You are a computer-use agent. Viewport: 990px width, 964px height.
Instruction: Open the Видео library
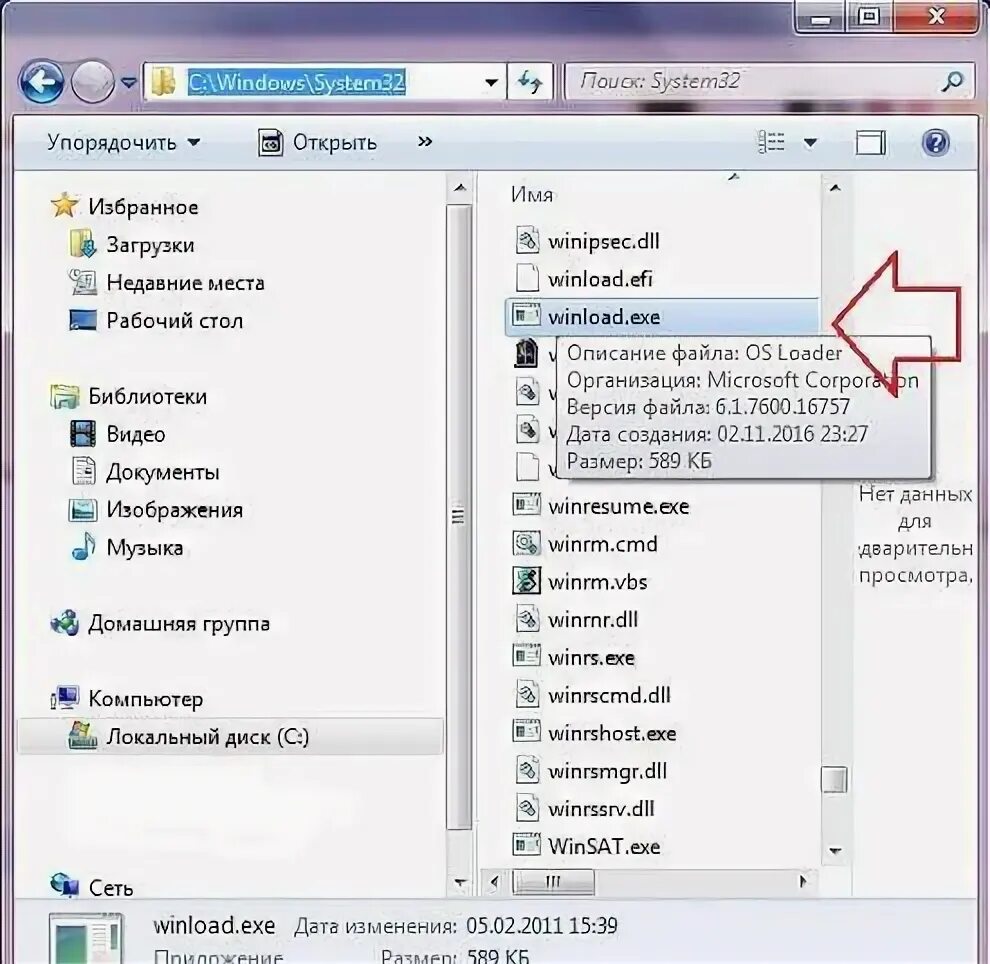135,434
